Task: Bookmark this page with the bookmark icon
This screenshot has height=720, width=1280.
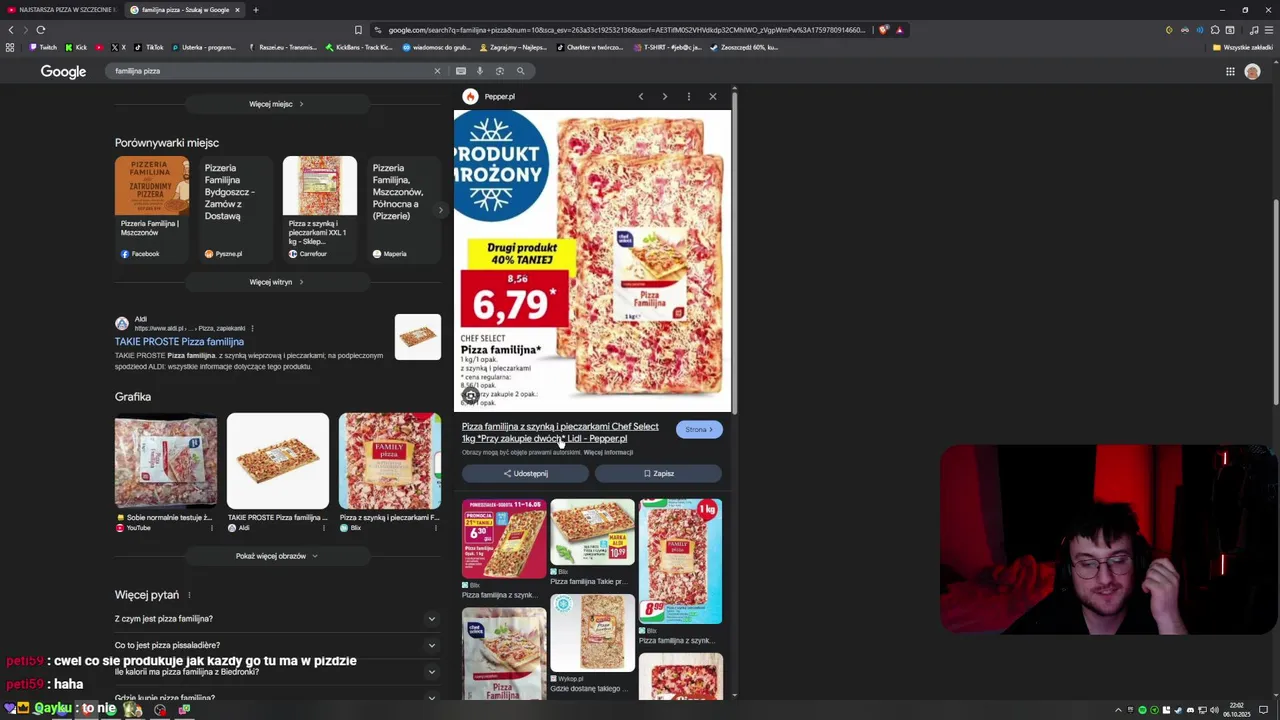Action: [x=358, y=30]
